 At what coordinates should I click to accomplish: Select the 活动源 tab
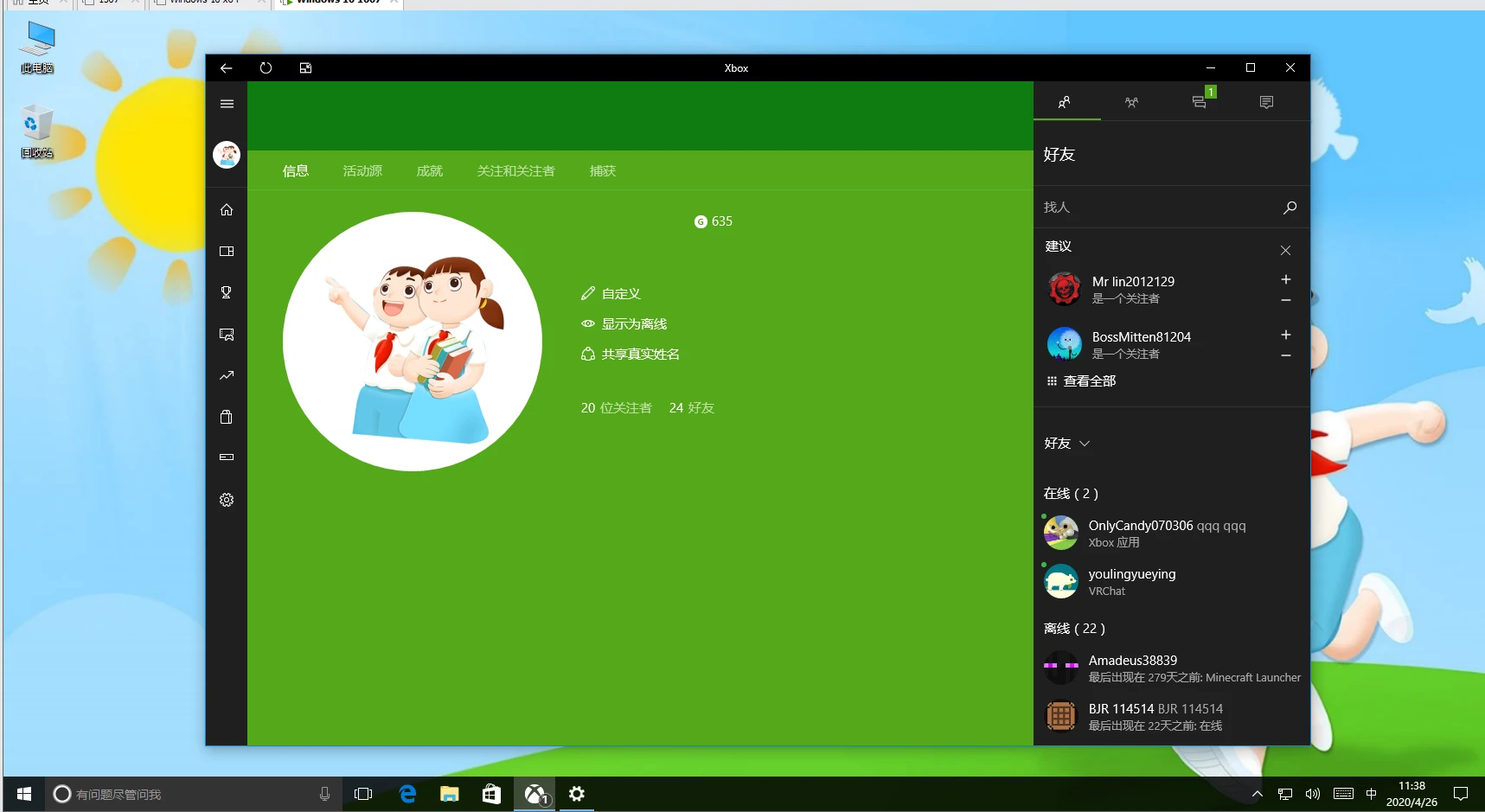(362, 171)
